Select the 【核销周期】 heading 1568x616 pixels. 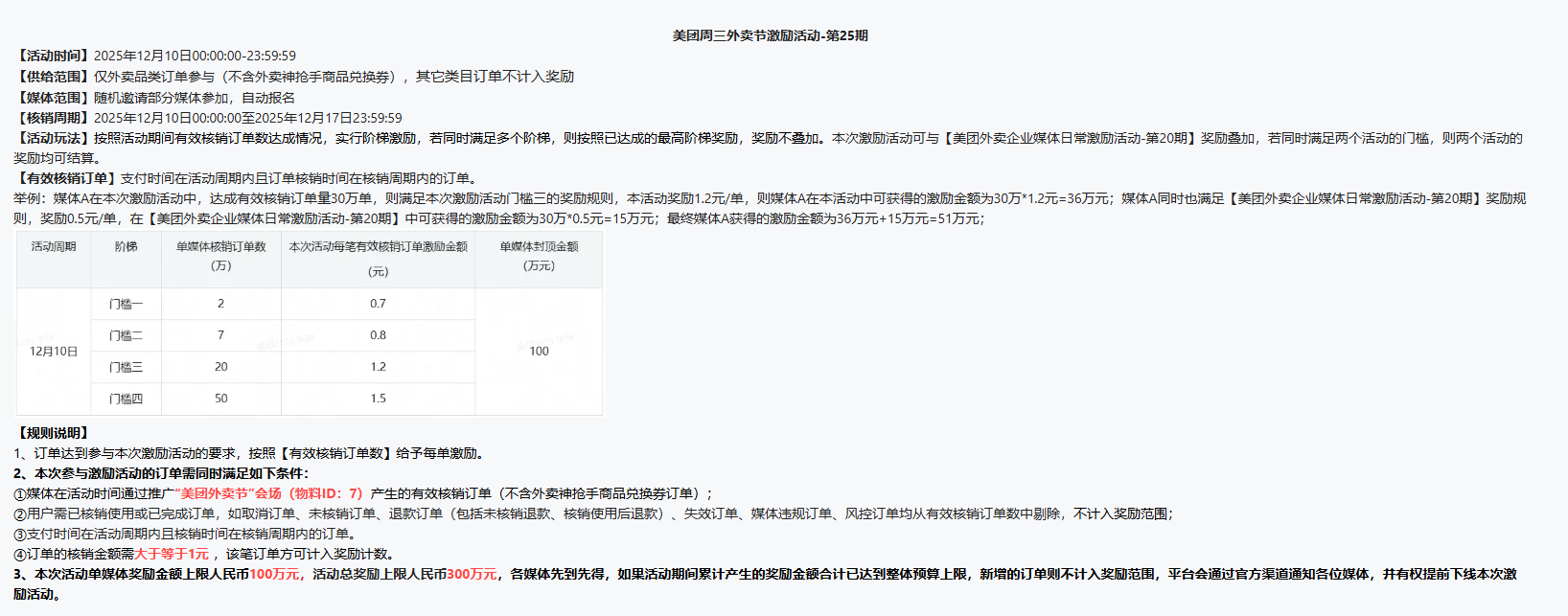54,118
